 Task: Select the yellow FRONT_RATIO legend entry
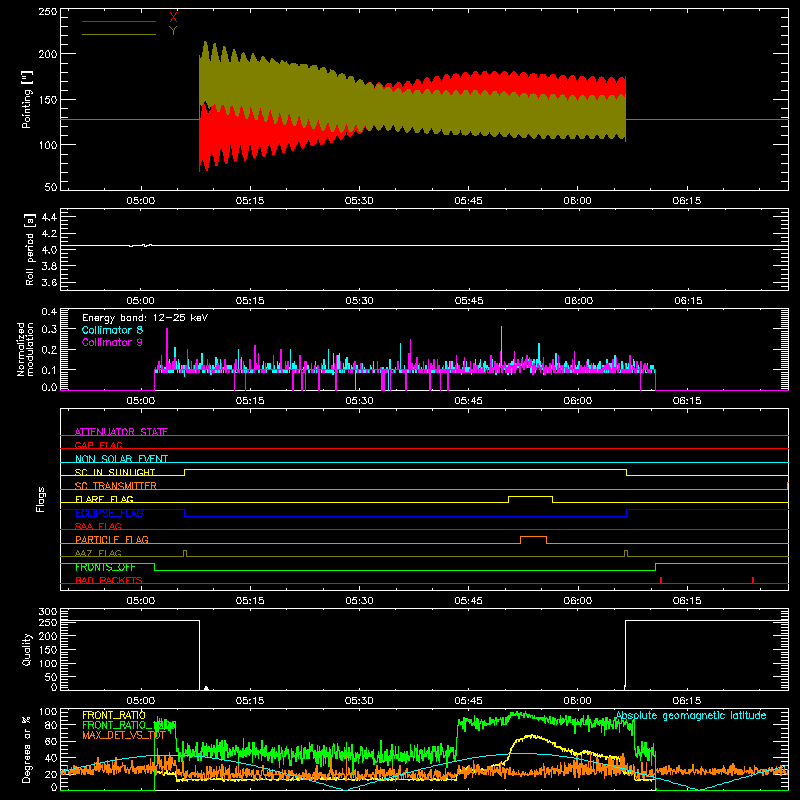click(114, 715)
